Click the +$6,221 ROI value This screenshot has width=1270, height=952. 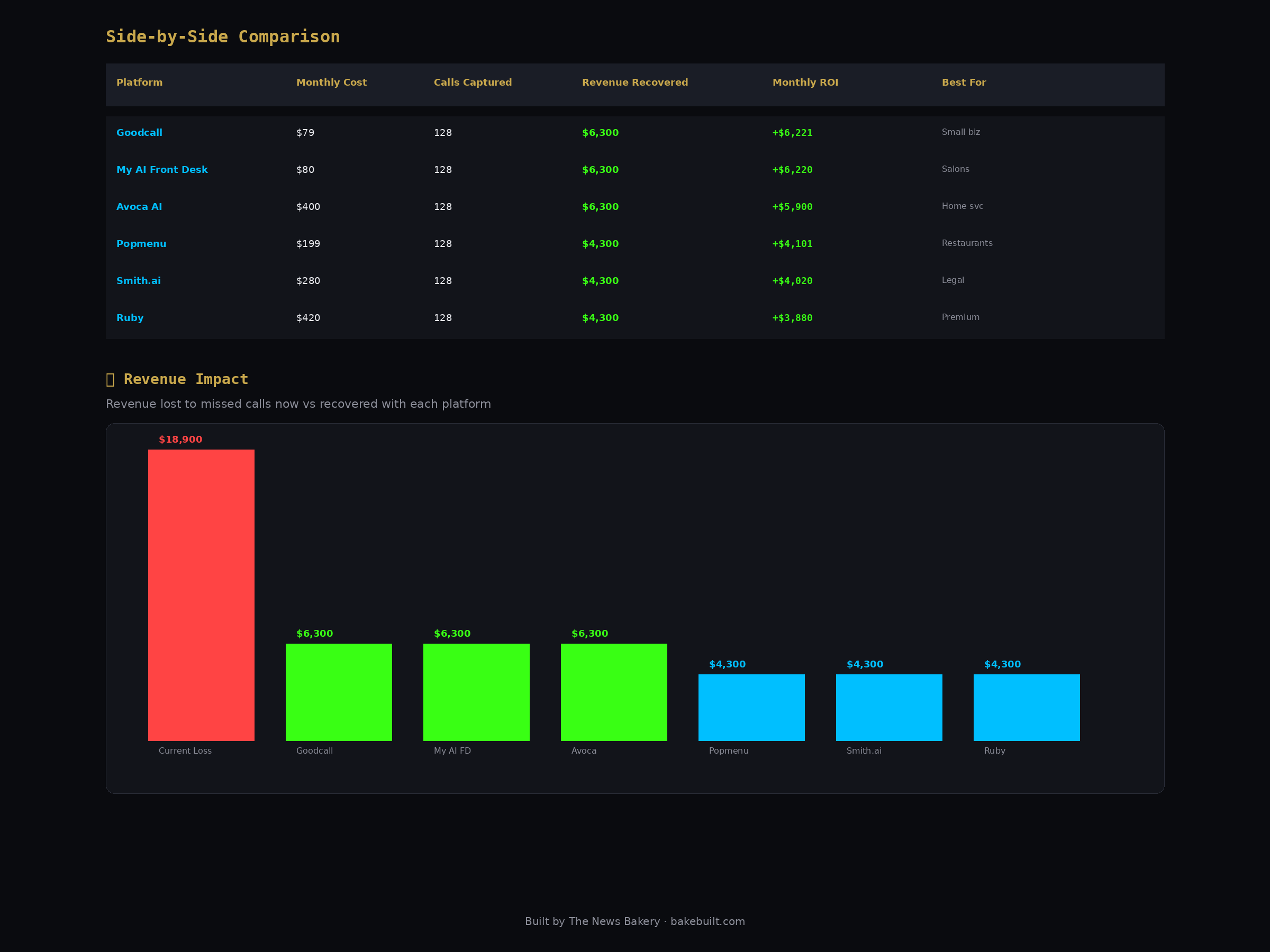point(792,133)
